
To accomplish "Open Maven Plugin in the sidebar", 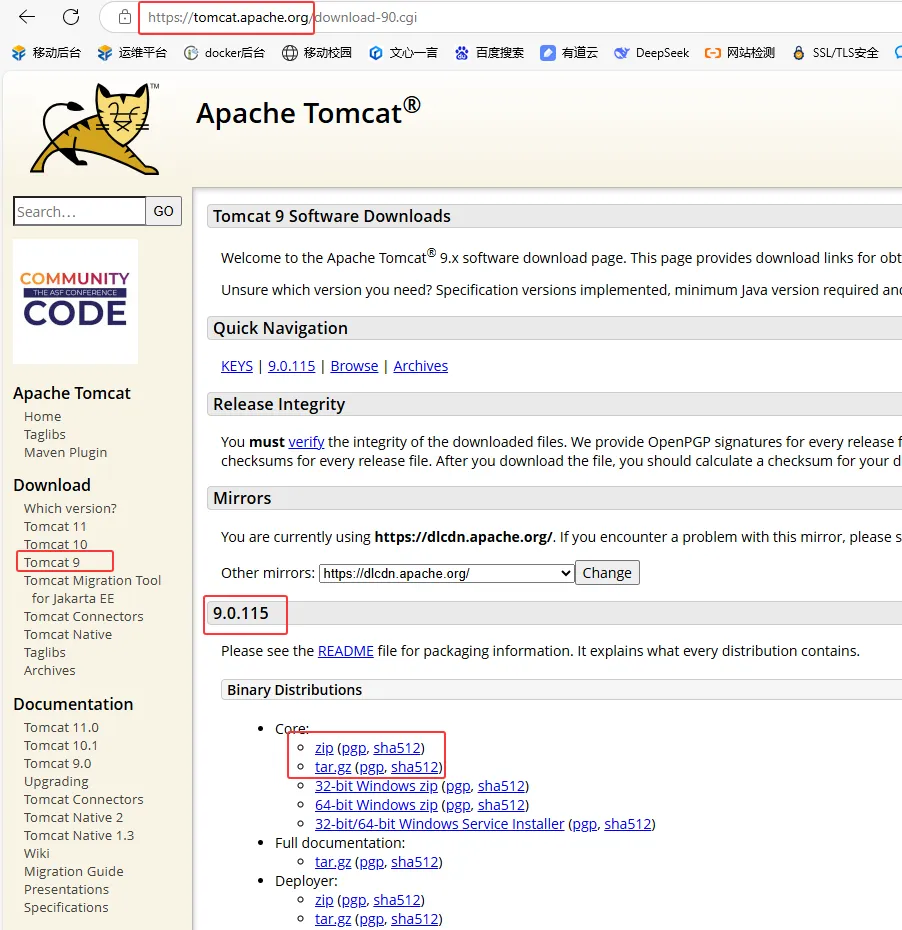I will point(65,453).
